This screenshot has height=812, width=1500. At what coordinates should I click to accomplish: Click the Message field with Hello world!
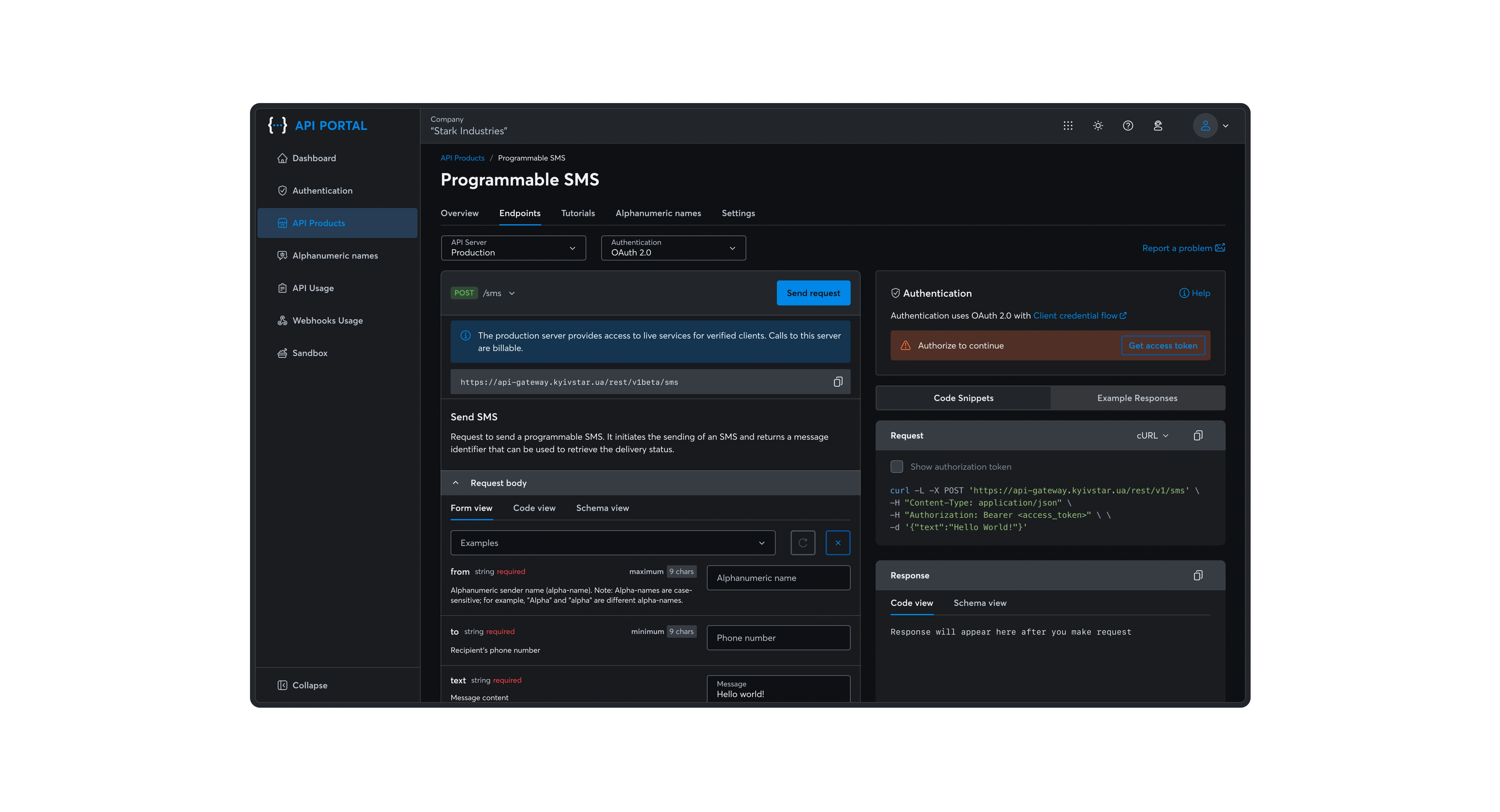(x=778, y=689)
